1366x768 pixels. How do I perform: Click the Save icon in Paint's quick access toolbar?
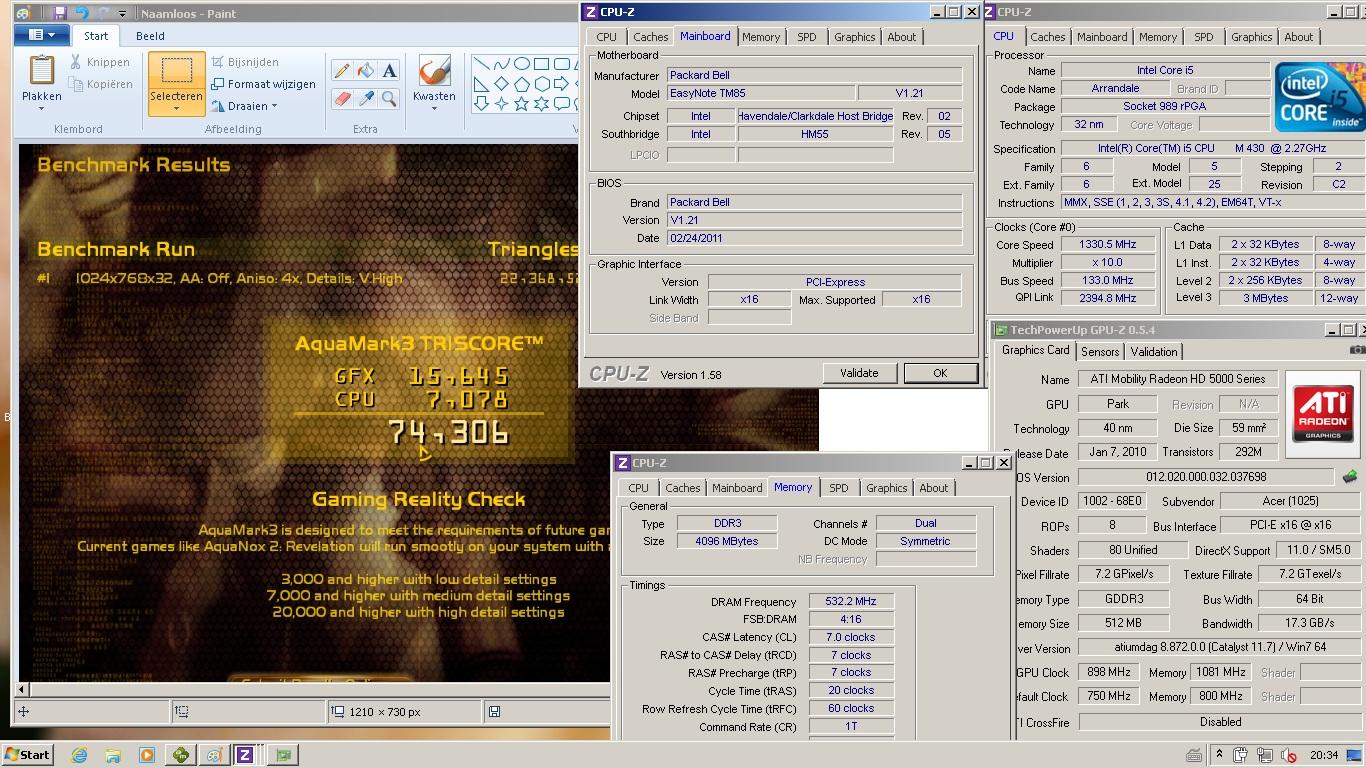[60, 13]
